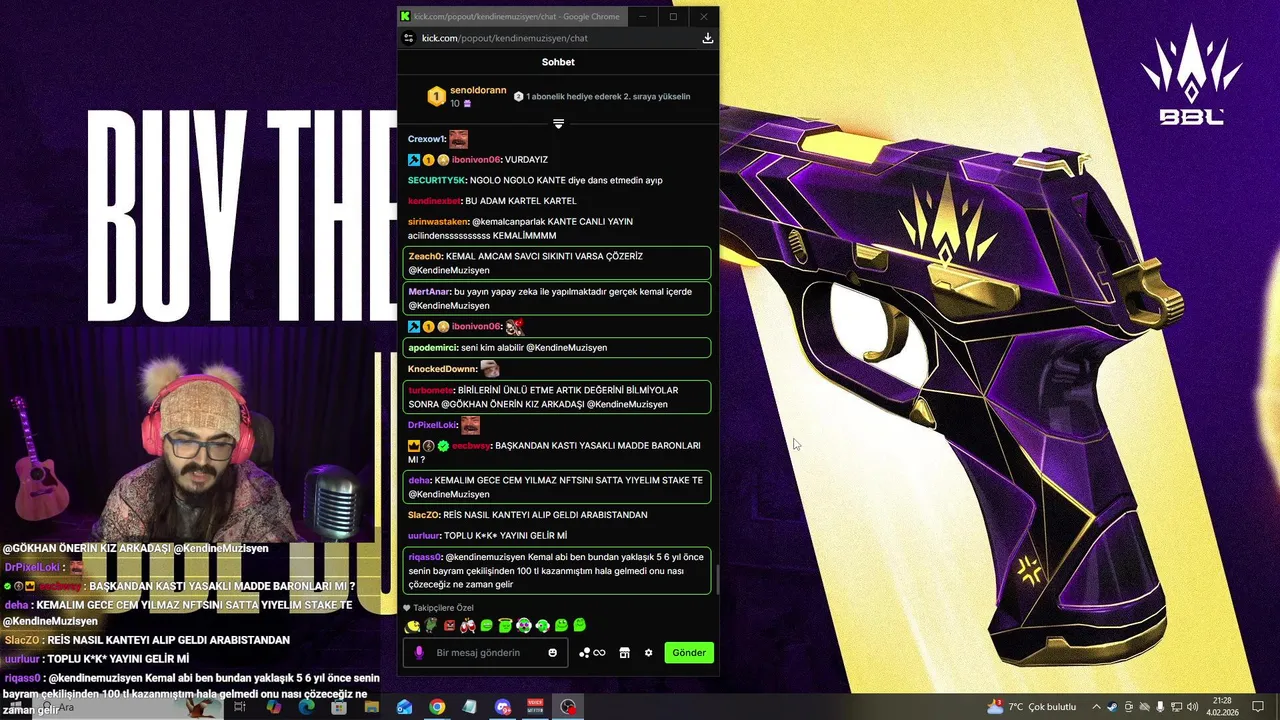Open the channel points infinity icon
The width and height of the screenshot is (1280, 720).
click(599, 653)
